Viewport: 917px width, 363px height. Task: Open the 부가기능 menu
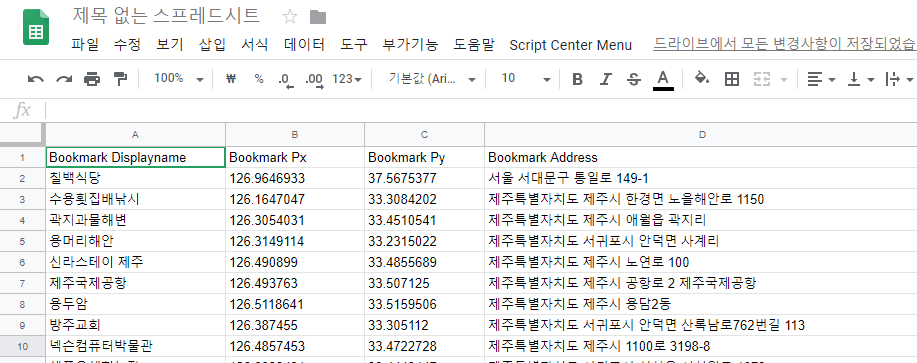click(410, 45)
